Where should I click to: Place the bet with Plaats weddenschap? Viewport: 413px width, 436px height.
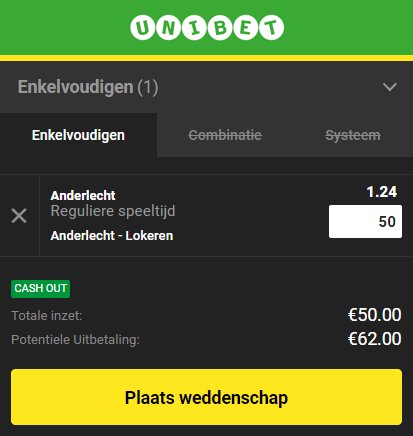tap(206, 397)
